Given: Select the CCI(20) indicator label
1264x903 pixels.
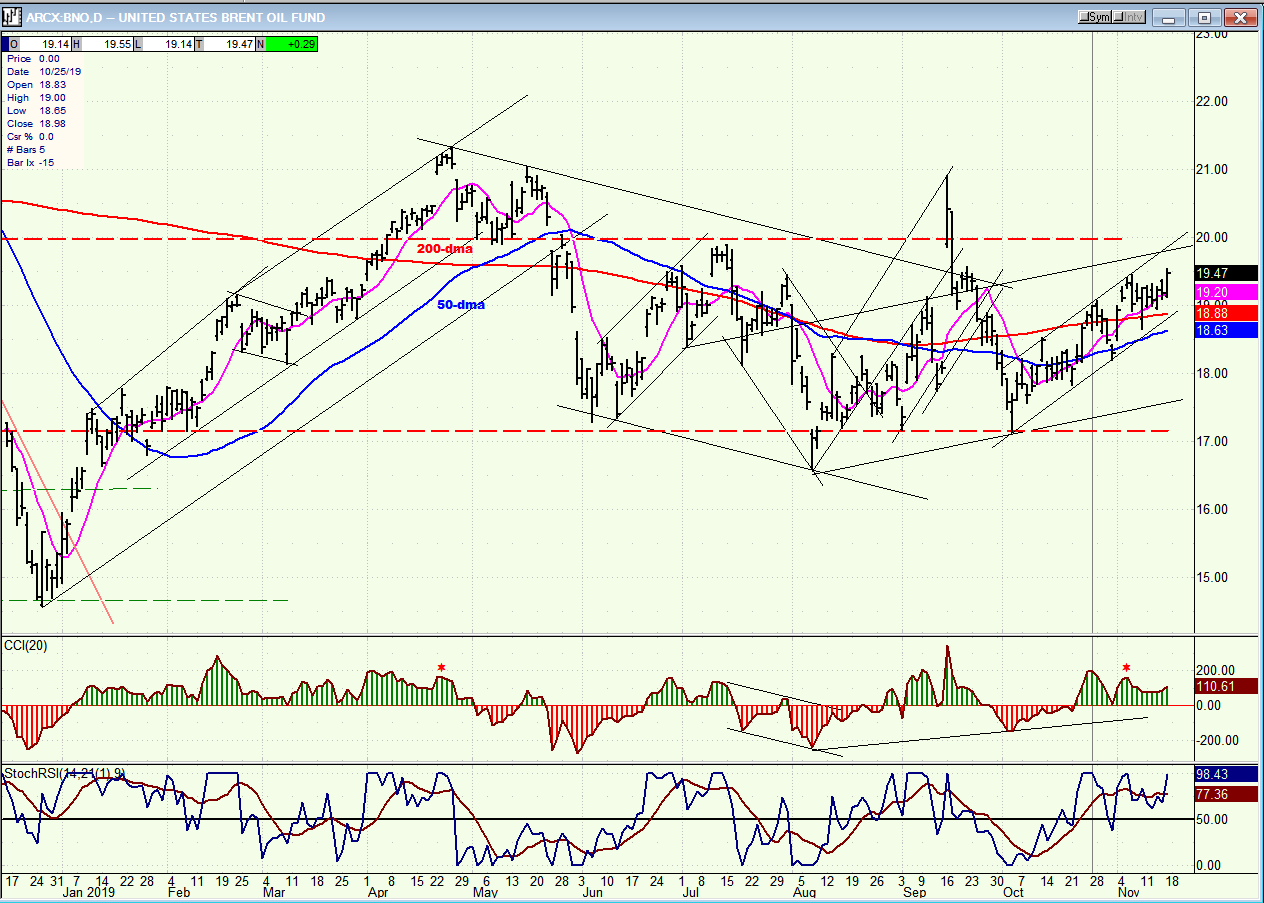Looking at the screenshot, I should click(26, 645).
